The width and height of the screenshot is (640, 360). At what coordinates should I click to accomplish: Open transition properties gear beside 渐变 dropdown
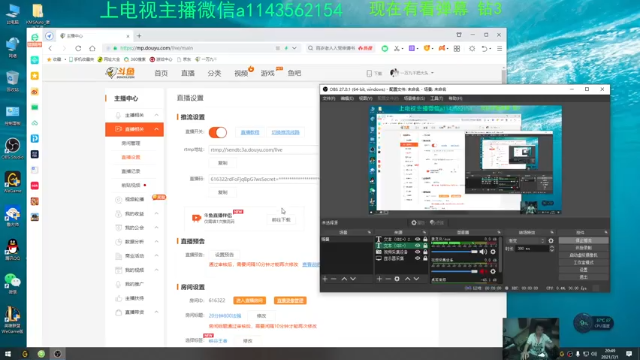pos(551,241)
